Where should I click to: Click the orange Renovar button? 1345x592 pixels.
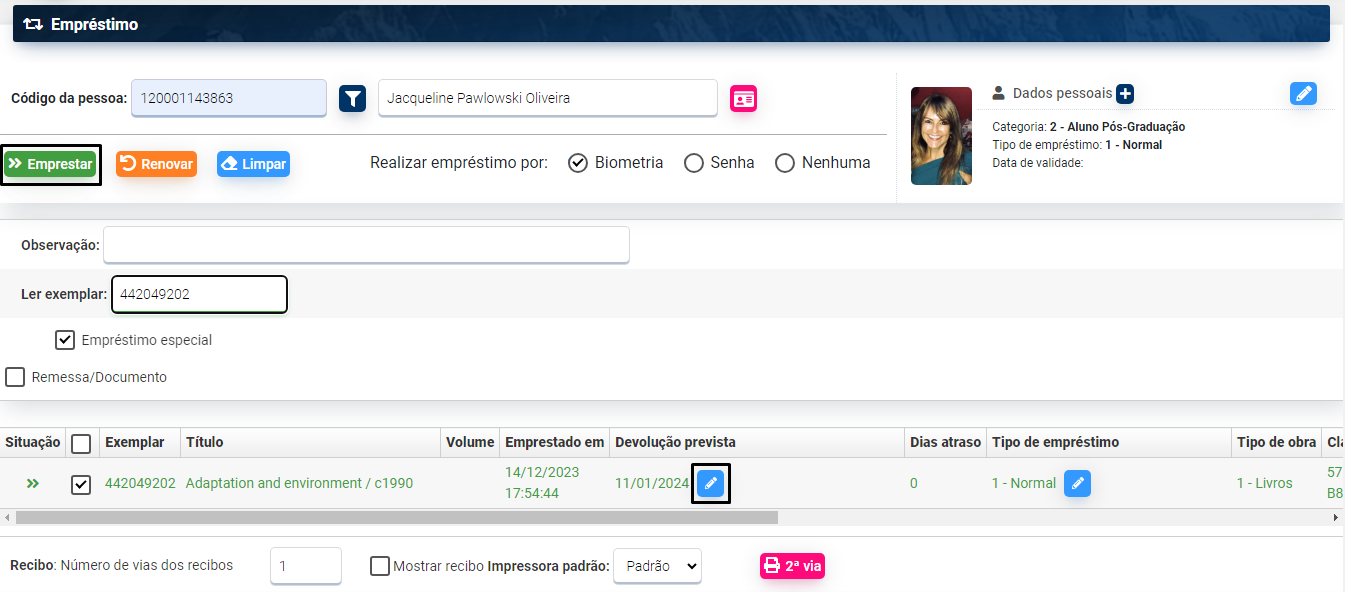tap(156, 164)
